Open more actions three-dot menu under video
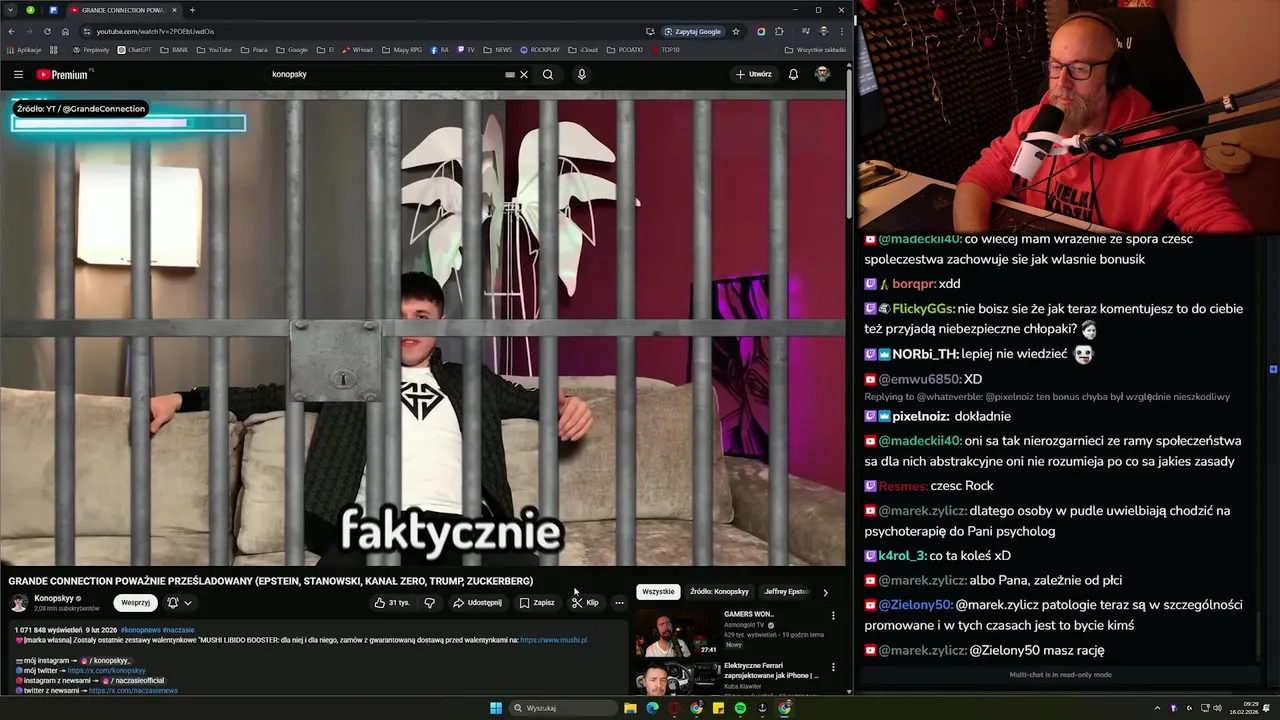 (619, 603)
